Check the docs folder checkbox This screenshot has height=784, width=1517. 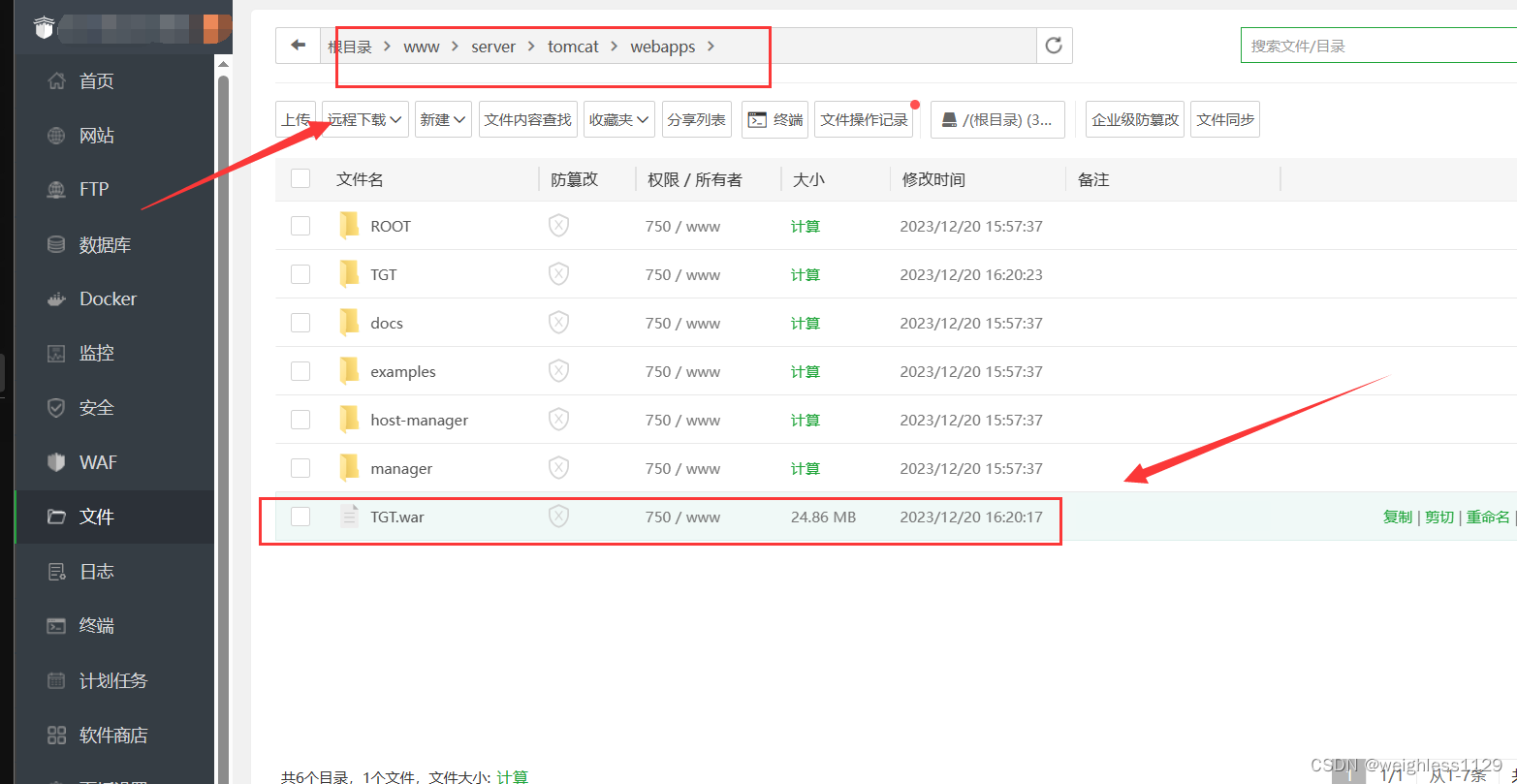300,323
